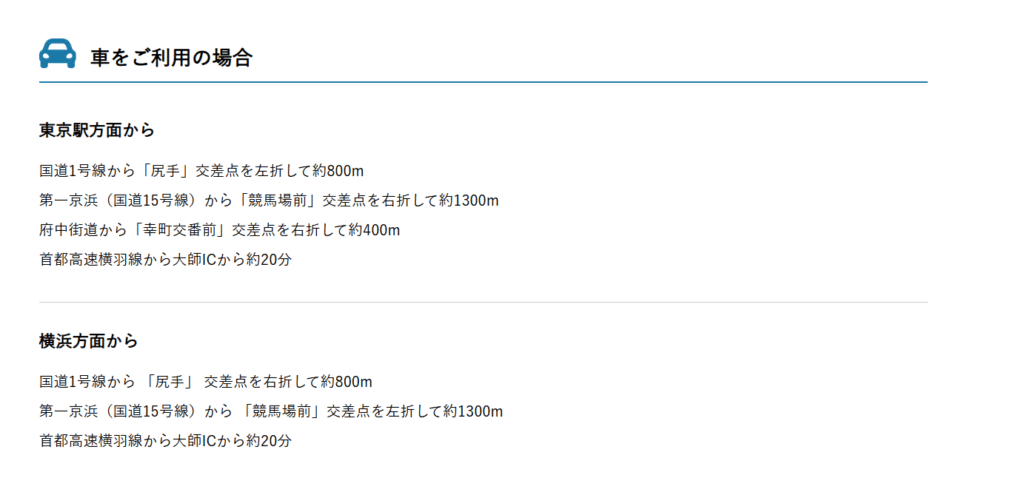
Task: Click the 東京駅方面から subheading
Action: [97, 130]
